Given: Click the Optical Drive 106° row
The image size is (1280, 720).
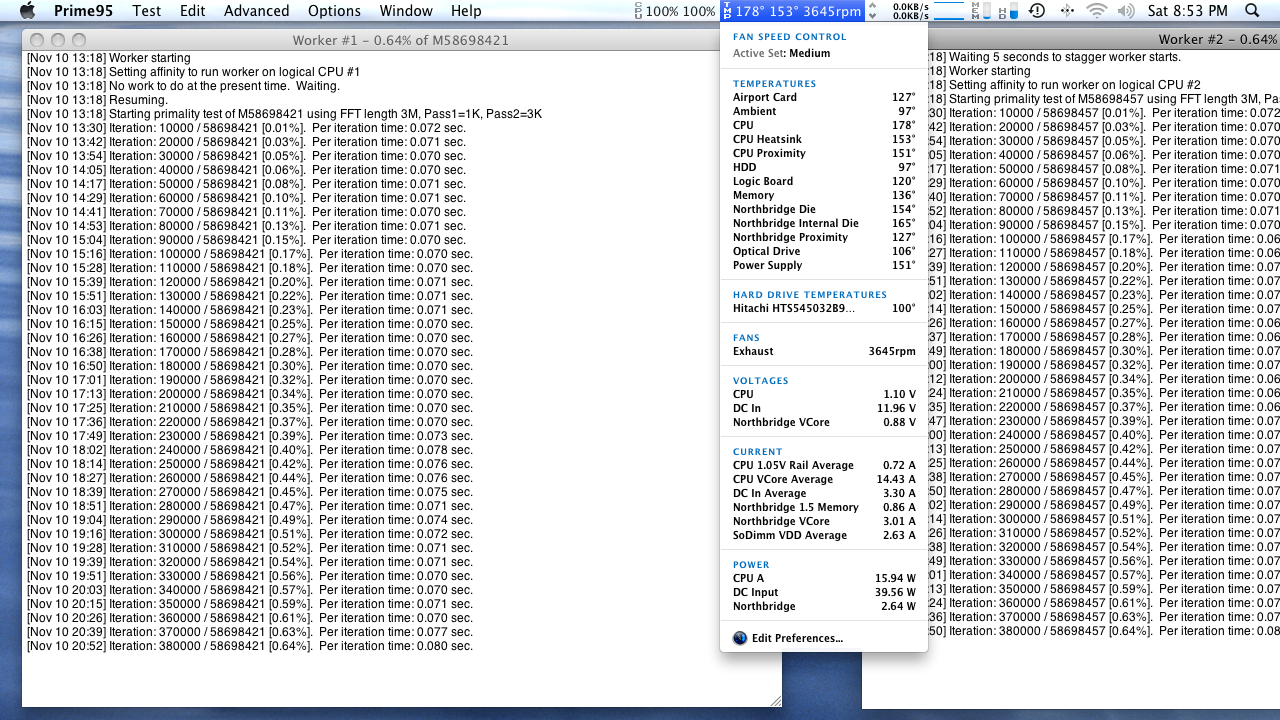Looking at the screenshot, I should point(824,251).
